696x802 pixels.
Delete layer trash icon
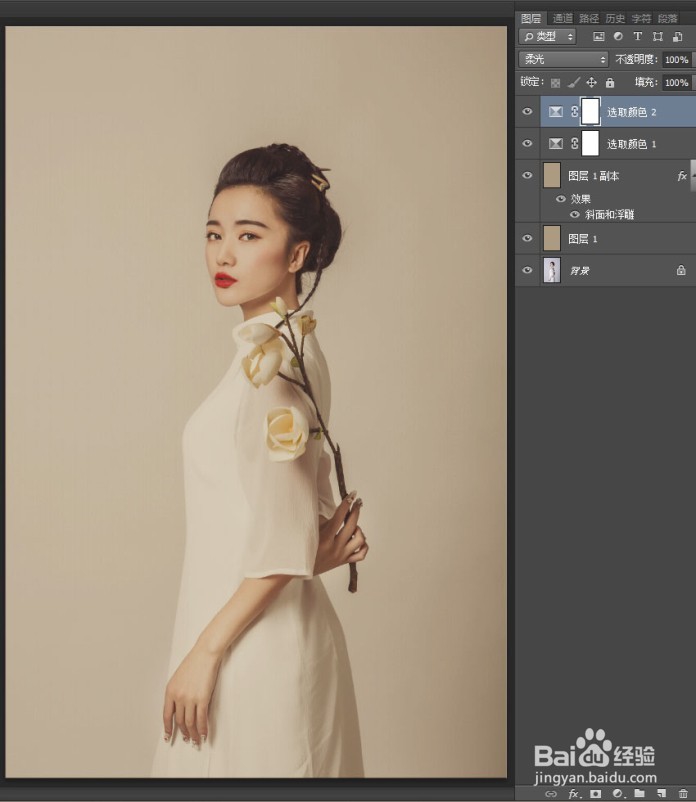point(683,794)
